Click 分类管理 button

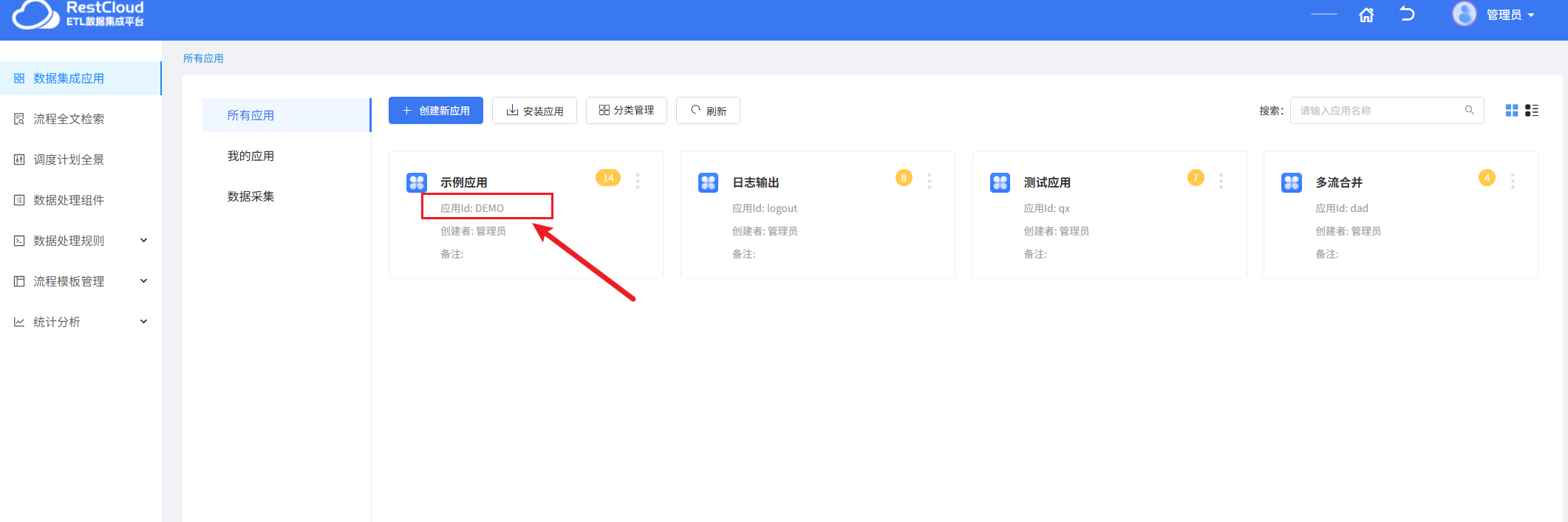627,110
